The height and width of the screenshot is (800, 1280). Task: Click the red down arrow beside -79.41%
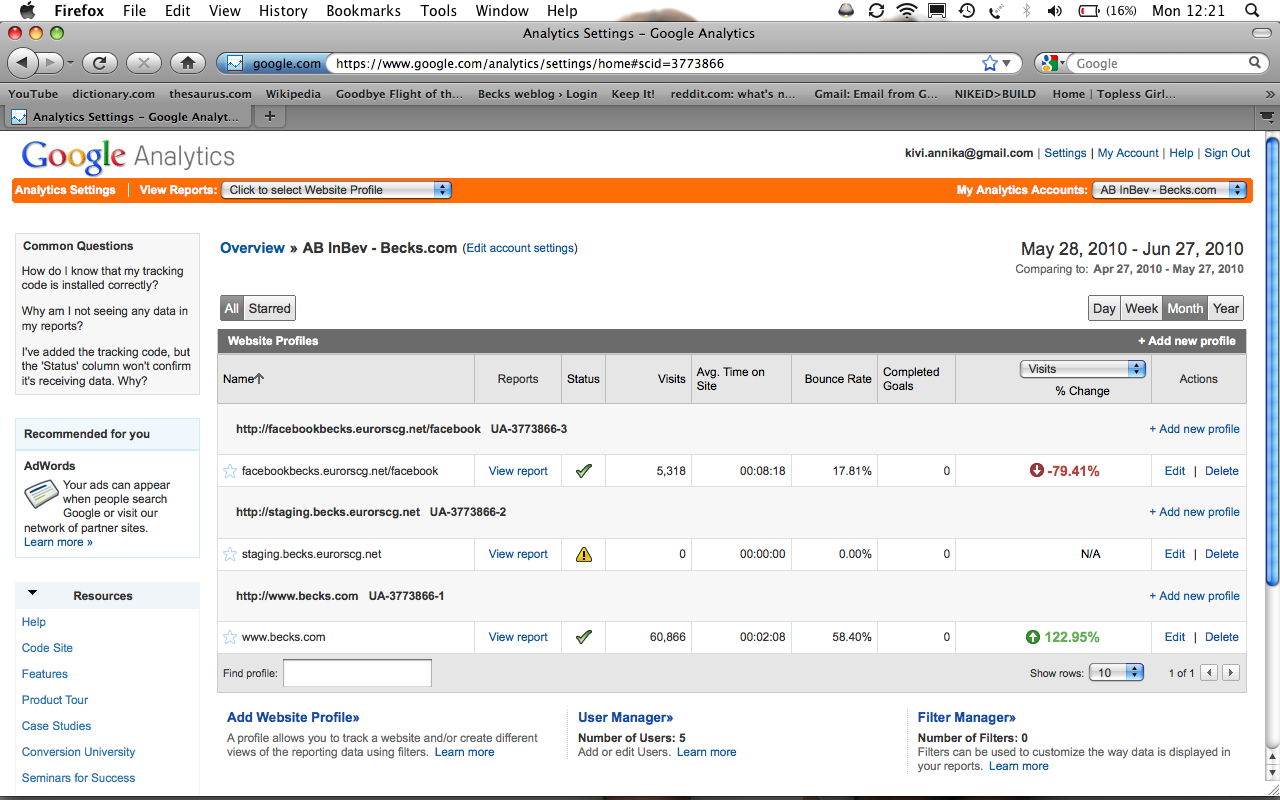tap(1036, 471)
